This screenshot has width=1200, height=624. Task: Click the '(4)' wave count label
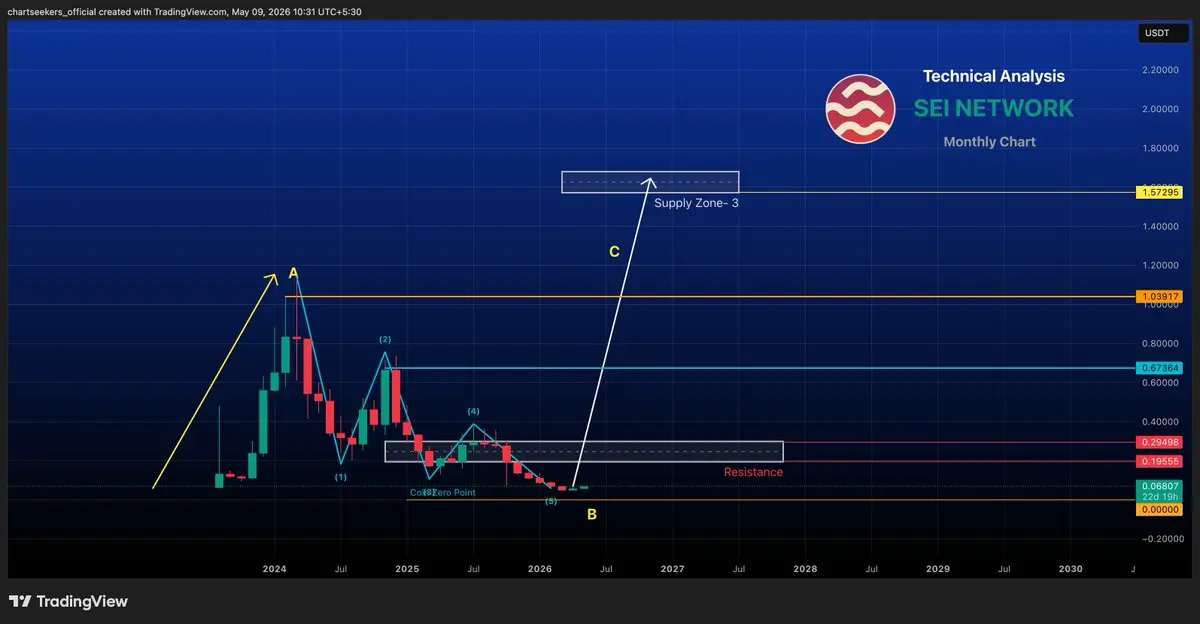(473, 411)
